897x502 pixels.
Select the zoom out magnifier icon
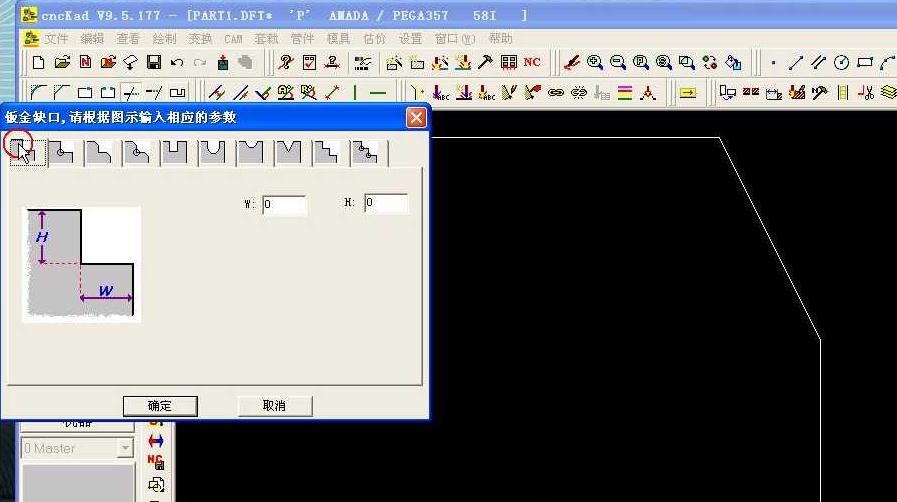coord(618,62)
